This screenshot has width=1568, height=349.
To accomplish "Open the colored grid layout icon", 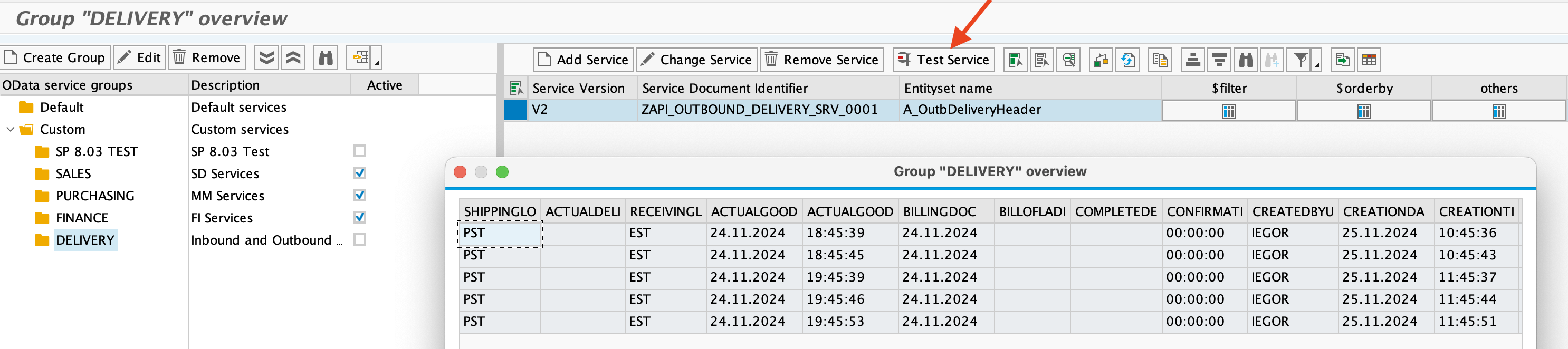I will pyautogui.click(x=1369, y=60).
